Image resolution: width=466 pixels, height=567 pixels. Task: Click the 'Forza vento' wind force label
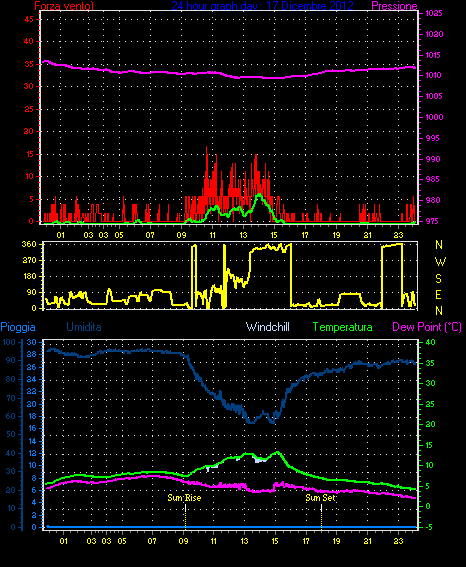[64, 5]
